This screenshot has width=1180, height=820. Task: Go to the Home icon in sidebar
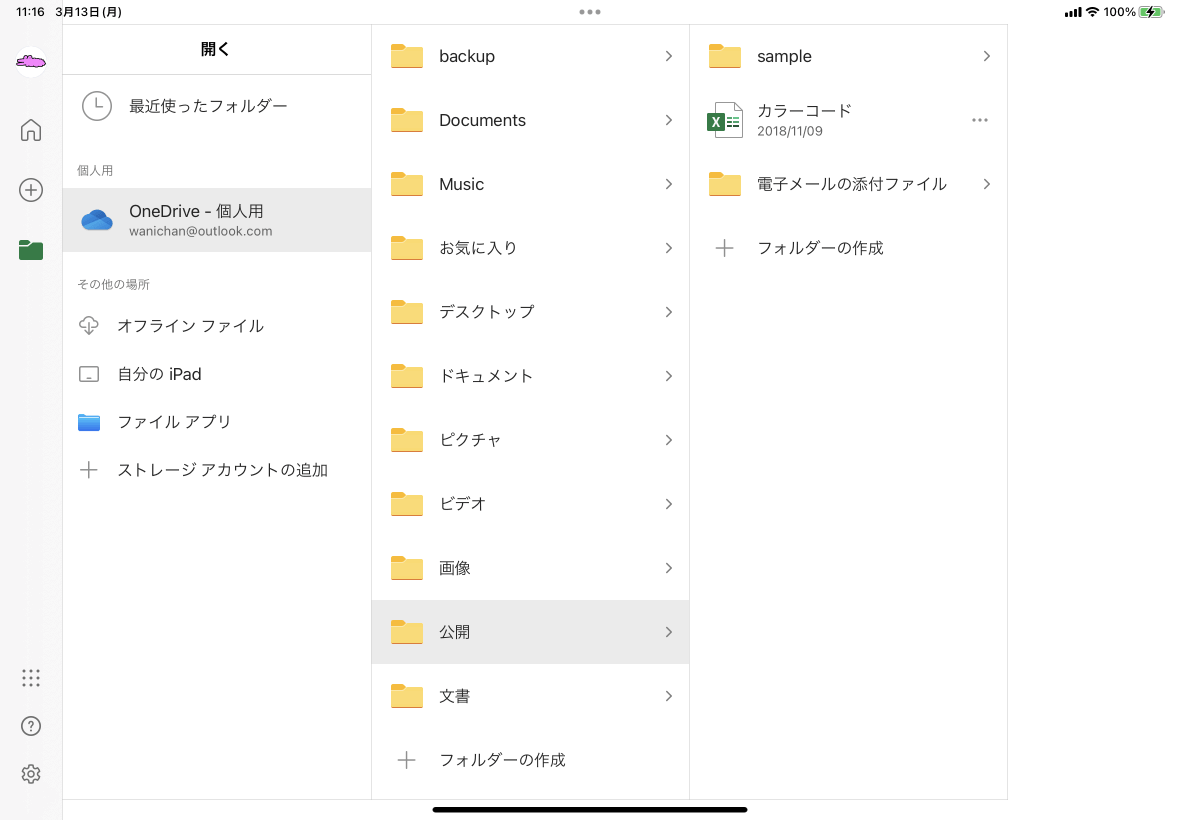tap(31, 130)
